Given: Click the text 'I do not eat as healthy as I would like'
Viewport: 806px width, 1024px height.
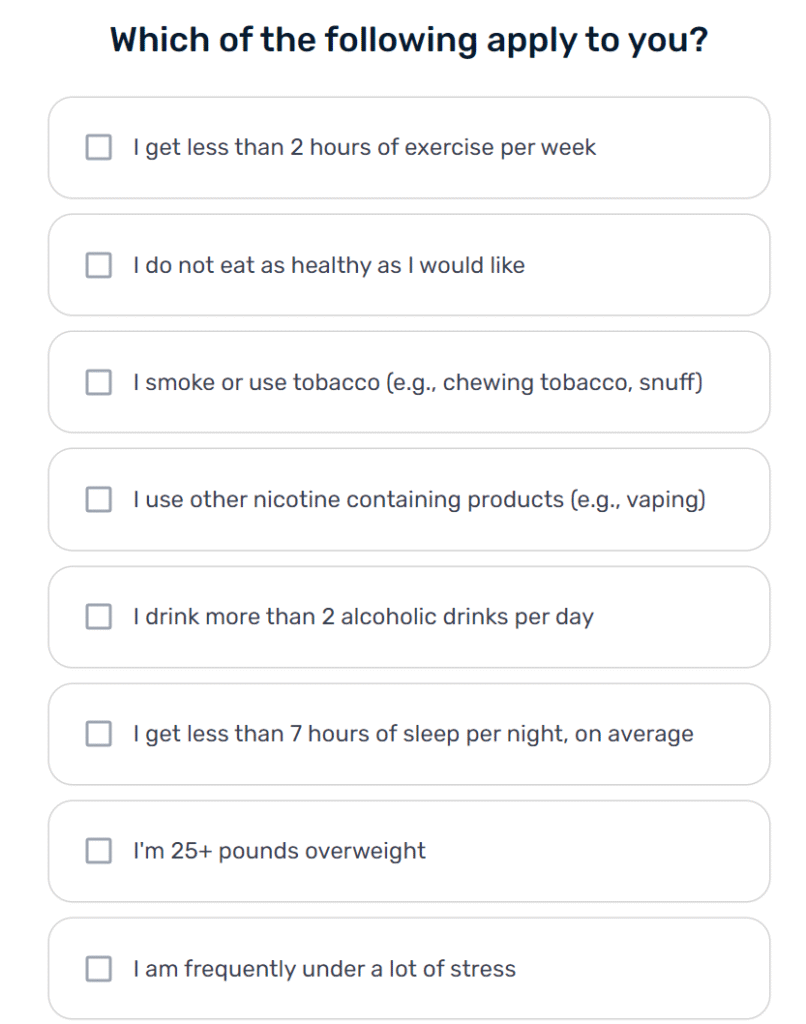Looking at the screenshot, I should pos(329,265).
